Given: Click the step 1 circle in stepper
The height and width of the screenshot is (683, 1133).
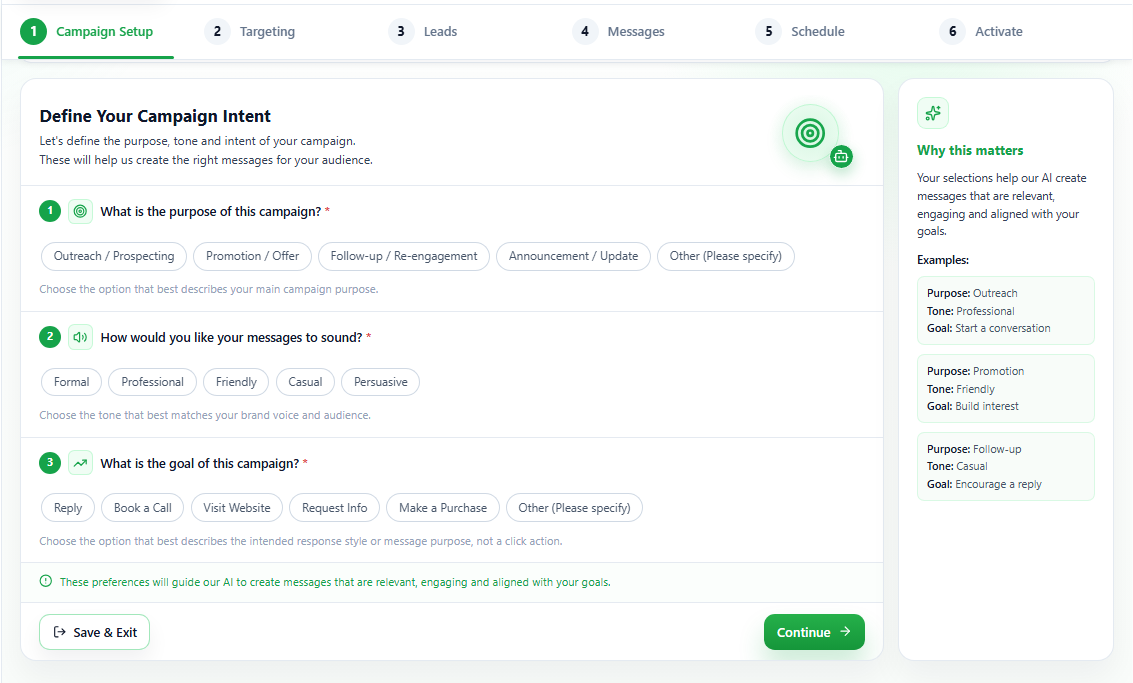Looking at the screenshot, I should tap(33, 31).
